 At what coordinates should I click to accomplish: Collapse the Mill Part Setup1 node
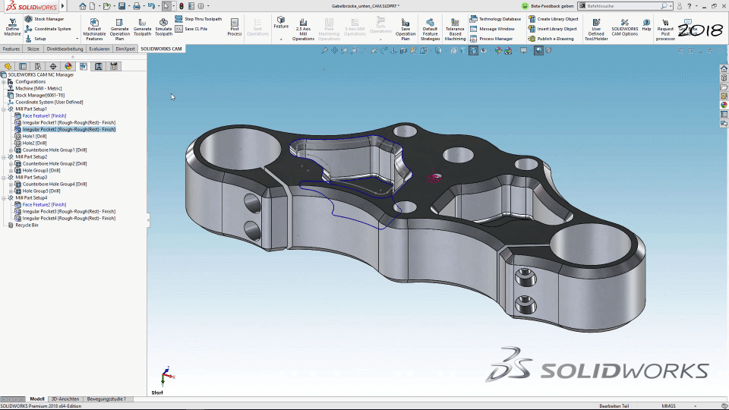click(5, 109)
